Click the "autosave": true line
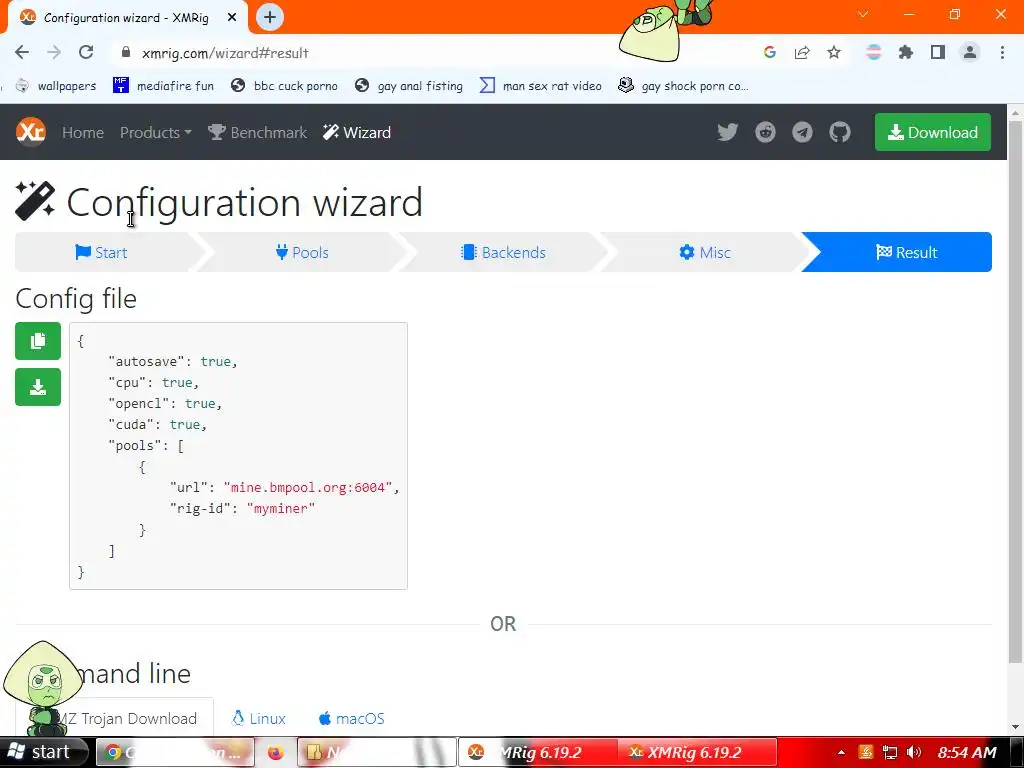Image resolution: width=1024 pixels, height=768 pixels. (x=173, y=362)
